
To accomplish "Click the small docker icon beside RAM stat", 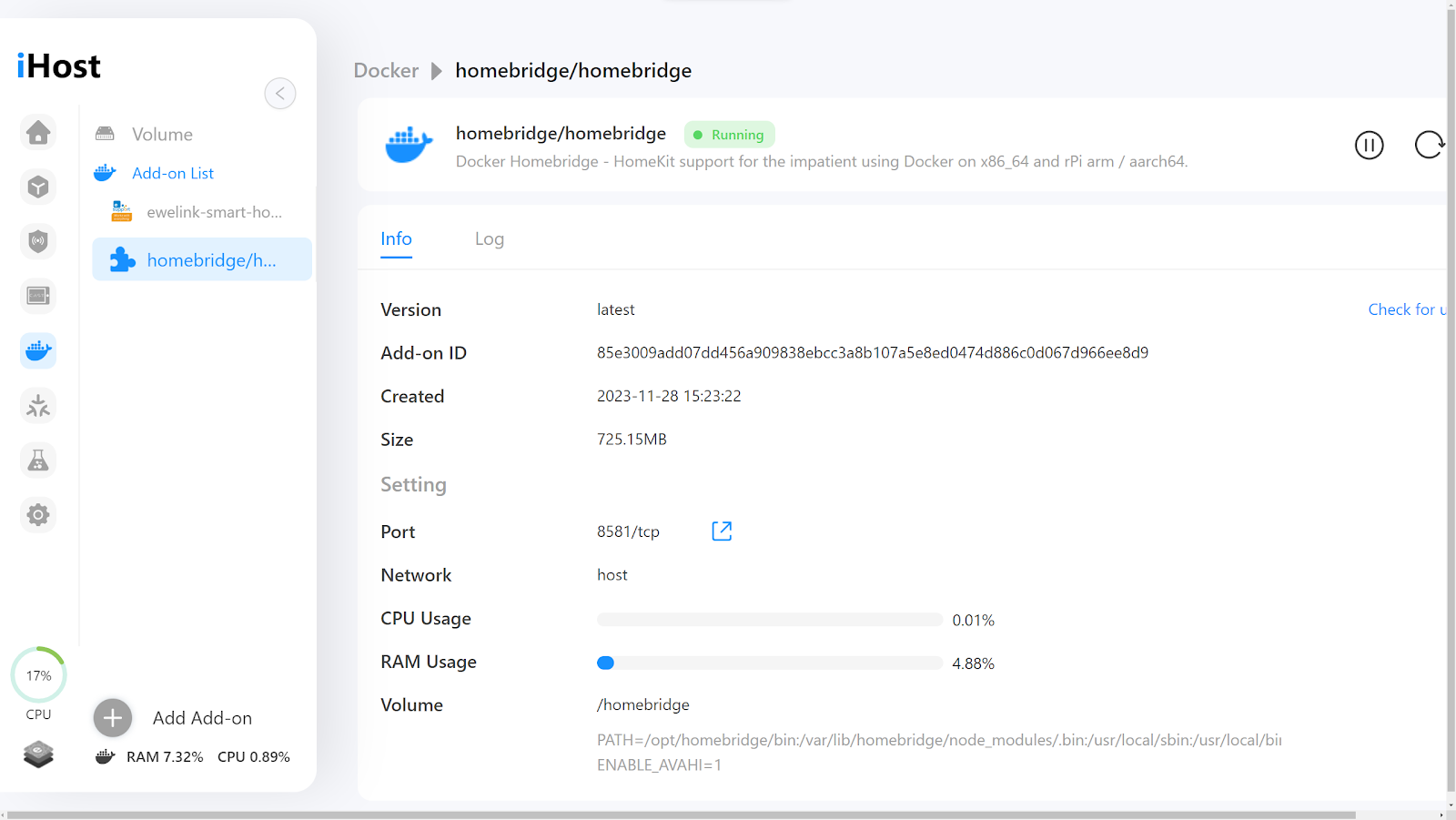I will pyautogui.click(x=106, y=756).
